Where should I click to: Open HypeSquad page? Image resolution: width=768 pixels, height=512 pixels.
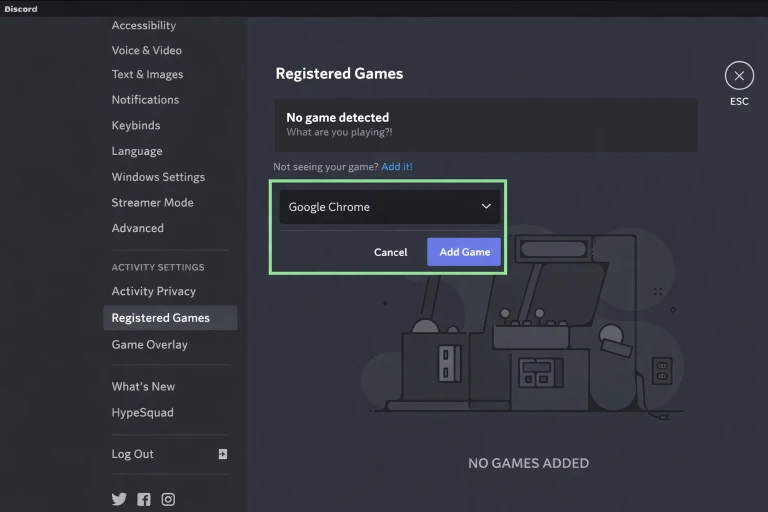143,413
